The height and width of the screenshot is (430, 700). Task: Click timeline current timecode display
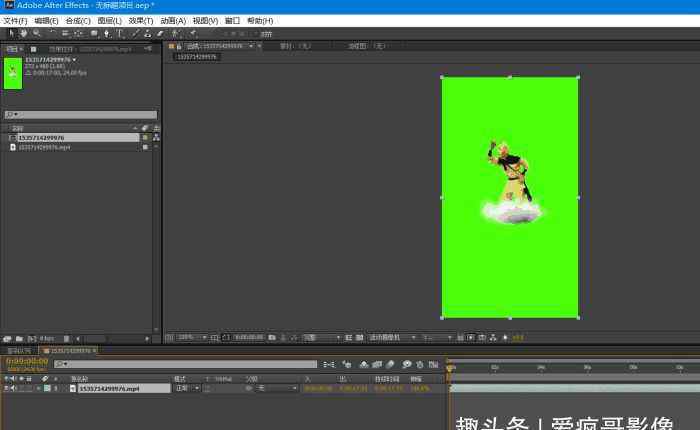27,361
